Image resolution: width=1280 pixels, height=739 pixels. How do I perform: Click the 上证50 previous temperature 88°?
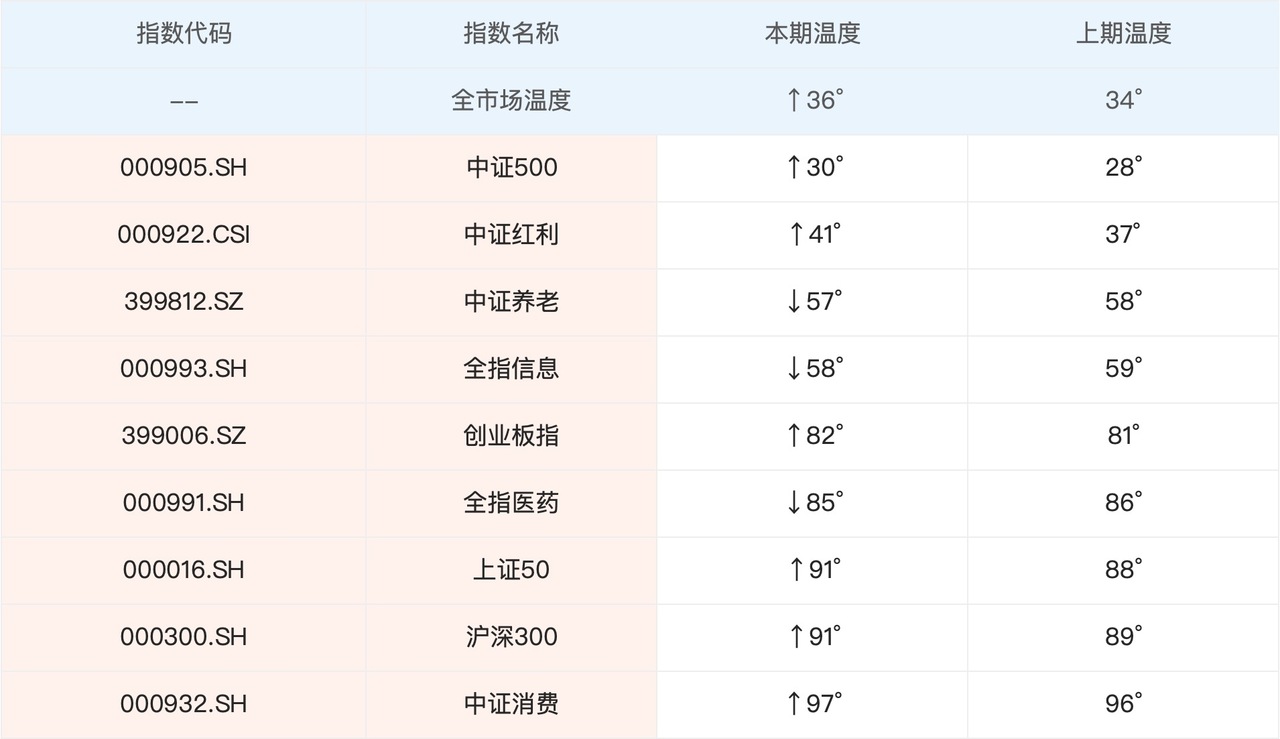1123,569
